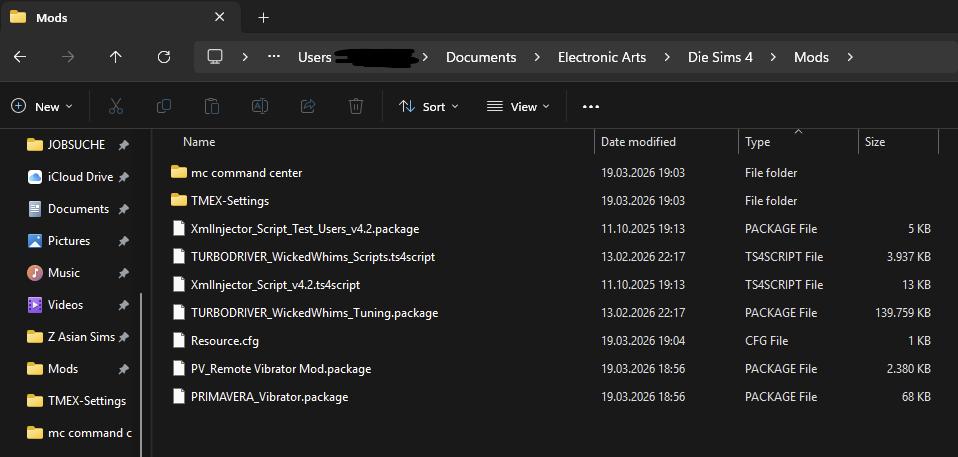
Task: Refresh the Mods folder view
Action: pyautogui.click(x=164, y=57)
